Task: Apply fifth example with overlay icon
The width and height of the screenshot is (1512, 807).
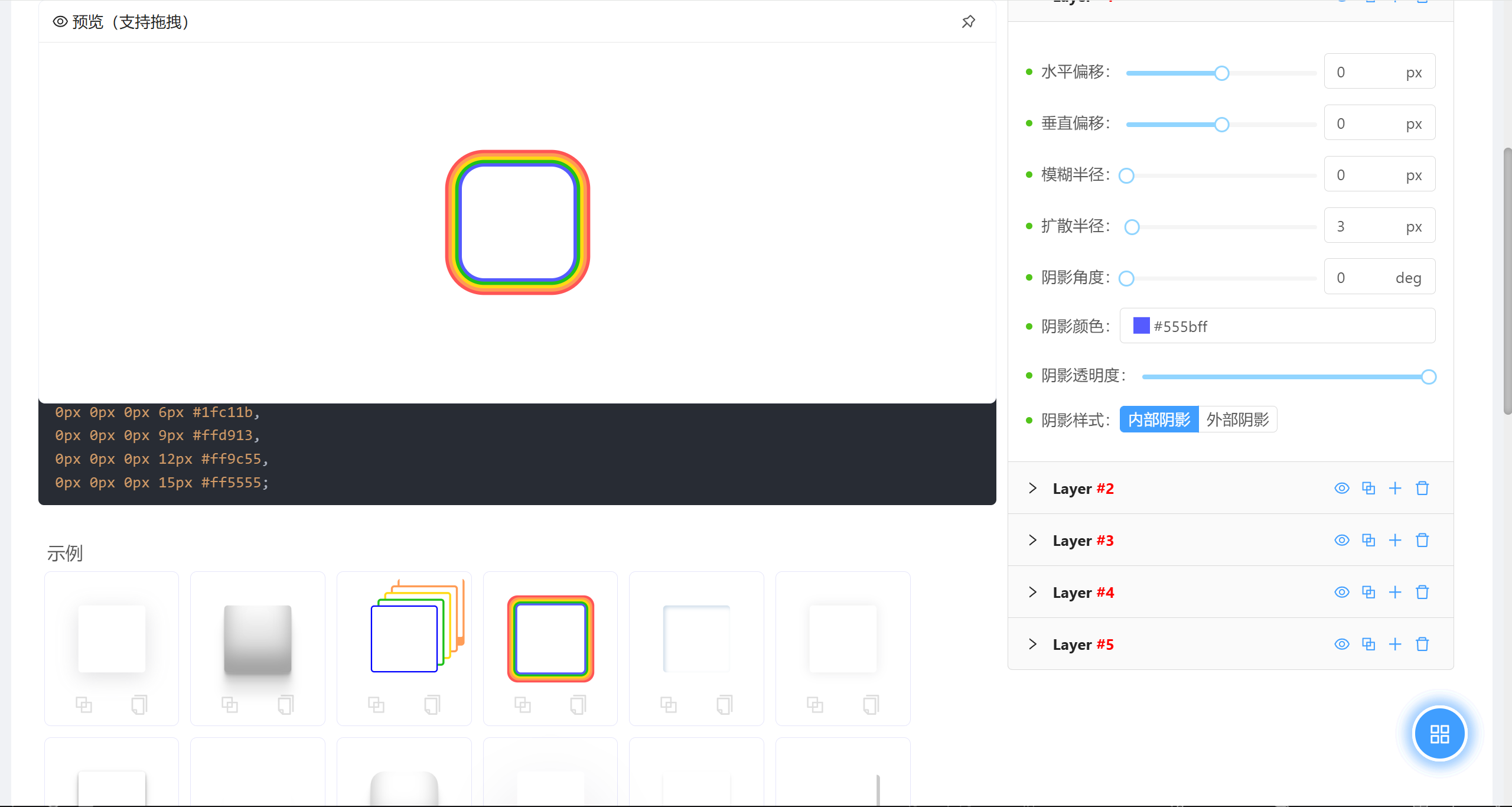Action: [x=669, y=704]
